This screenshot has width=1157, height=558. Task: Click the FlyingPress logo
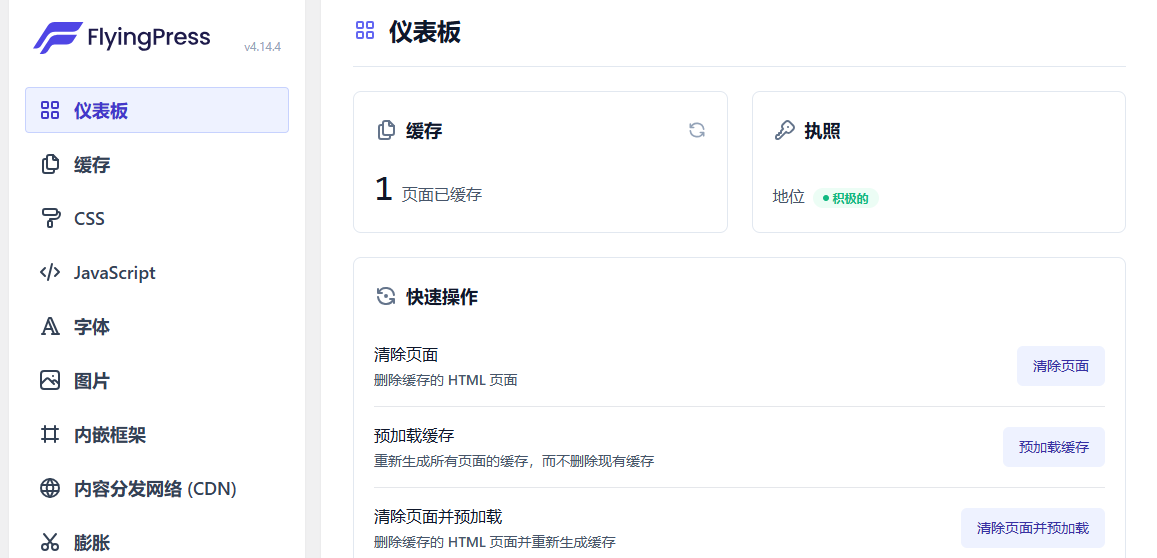click(121, 38)
